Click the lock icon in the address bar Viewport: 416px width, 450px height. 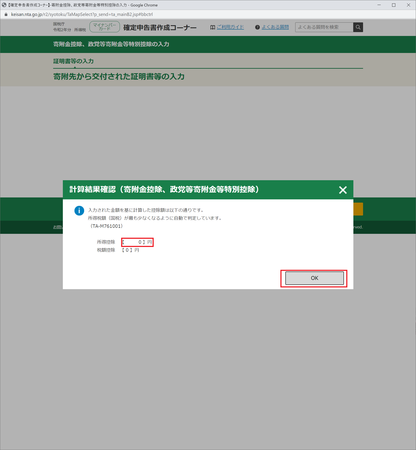click(6, 14)
